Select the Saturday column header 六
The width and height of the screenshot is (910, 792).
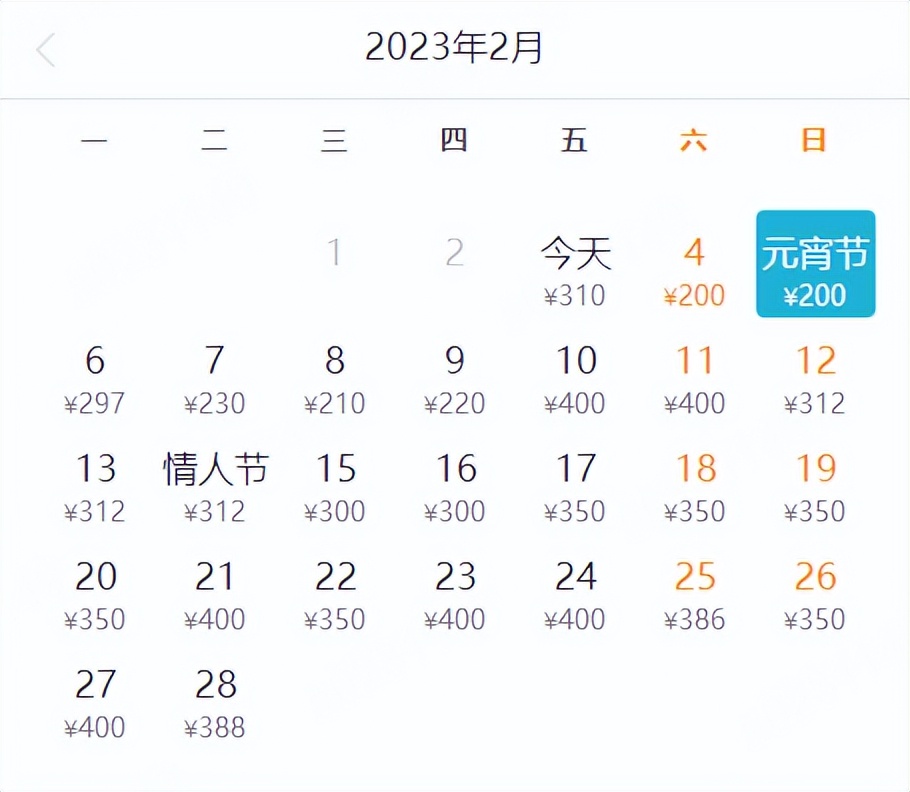(696, 141)
